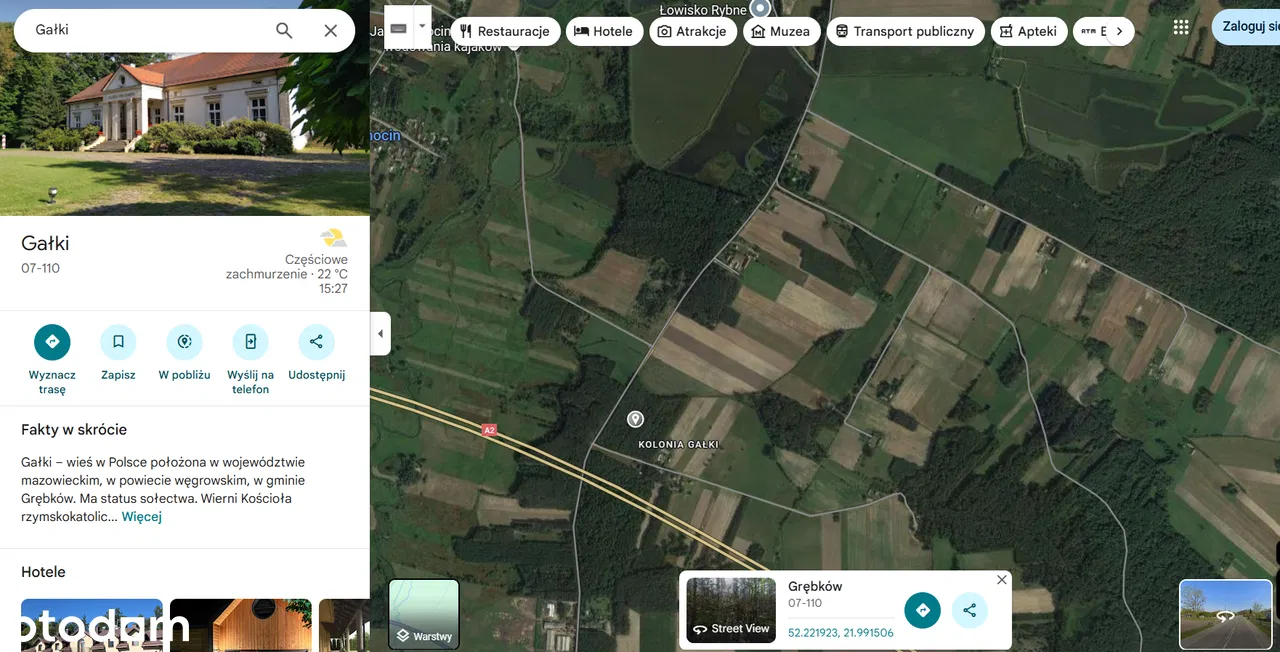Collapse the side panel with the arrow
1280x652 pixels.
tap(380, 334)
